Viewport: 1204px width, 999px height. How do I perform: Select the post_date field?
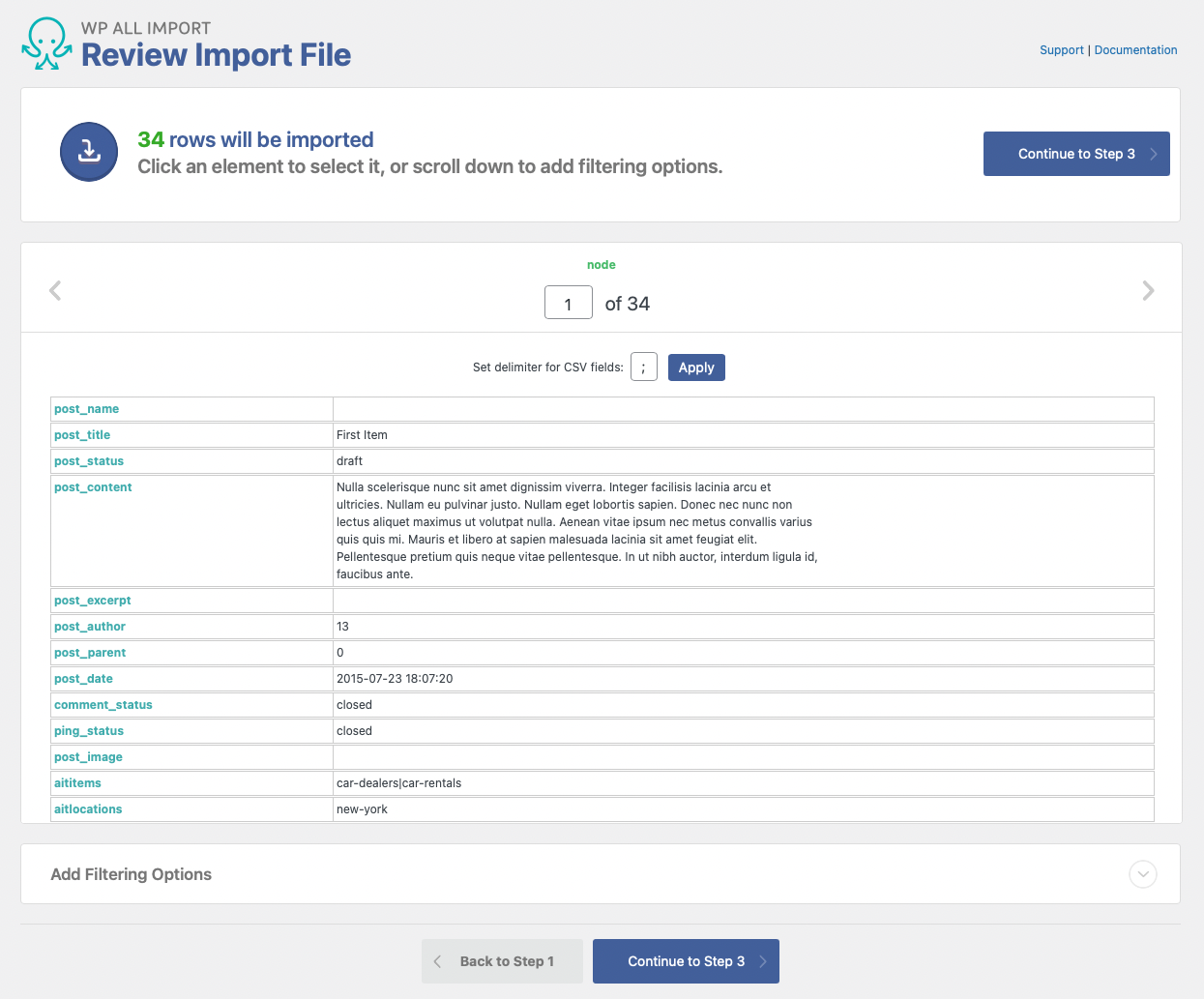(x=83, y=679)
